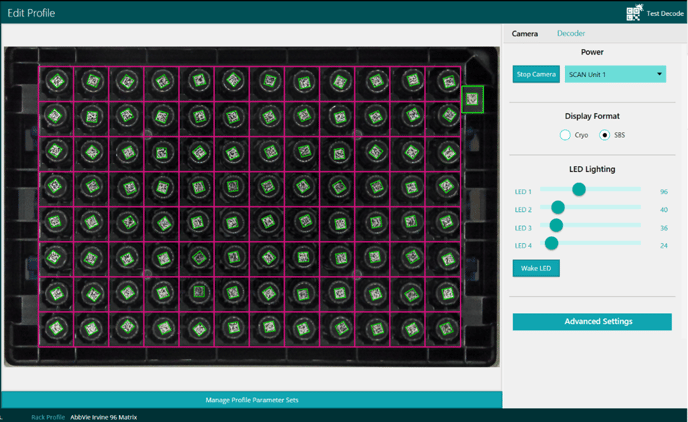Open Manage Profile Parameter Sets bar
Screen dimensions: 688x422
pyautogui.click(x=252, y=400)
